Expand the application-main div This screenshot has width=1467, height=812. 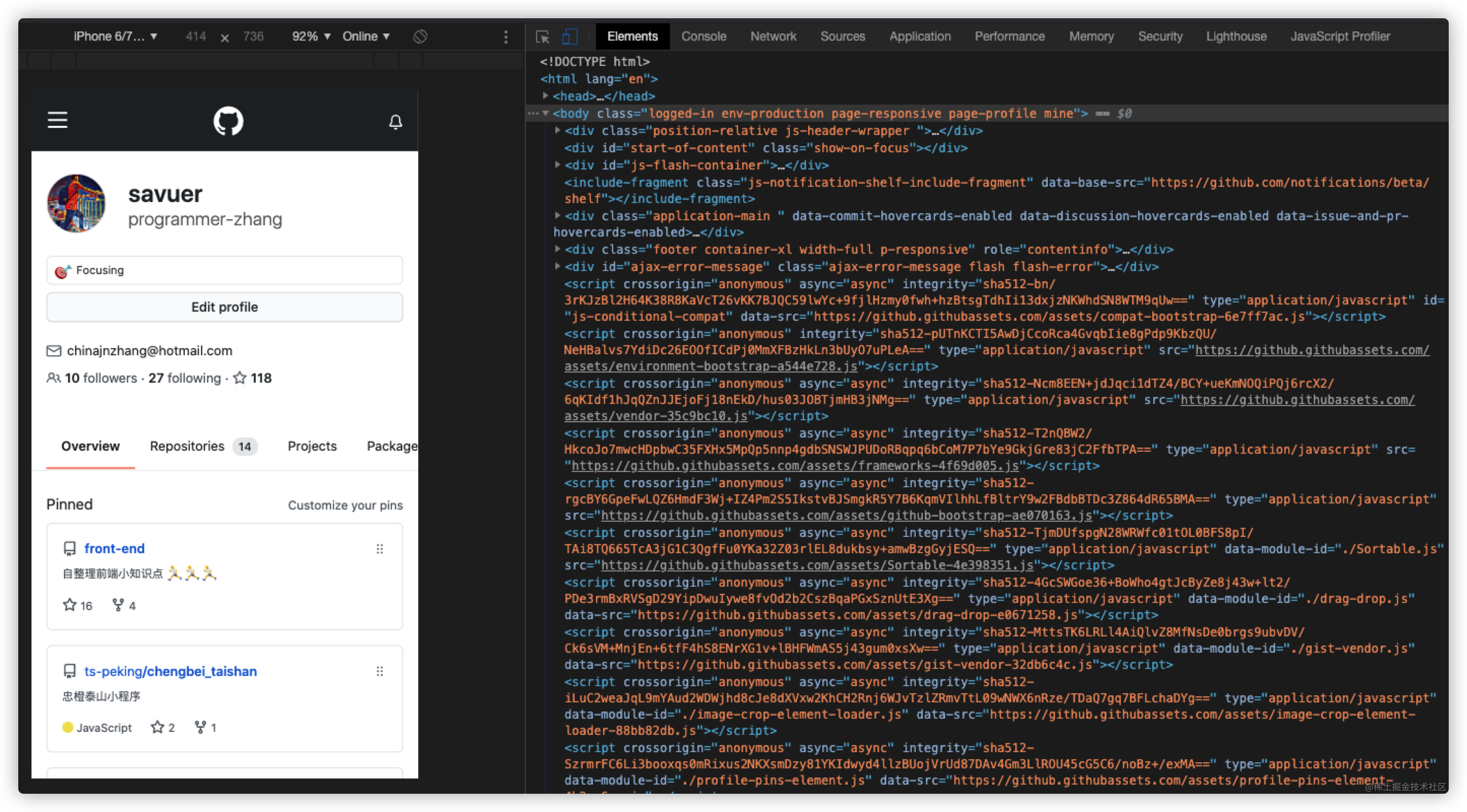coord(557,216)
